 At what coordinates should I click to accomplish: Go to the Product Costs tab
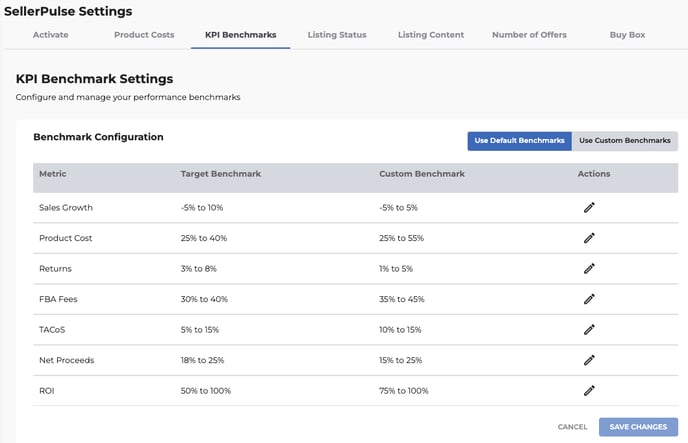144,35
